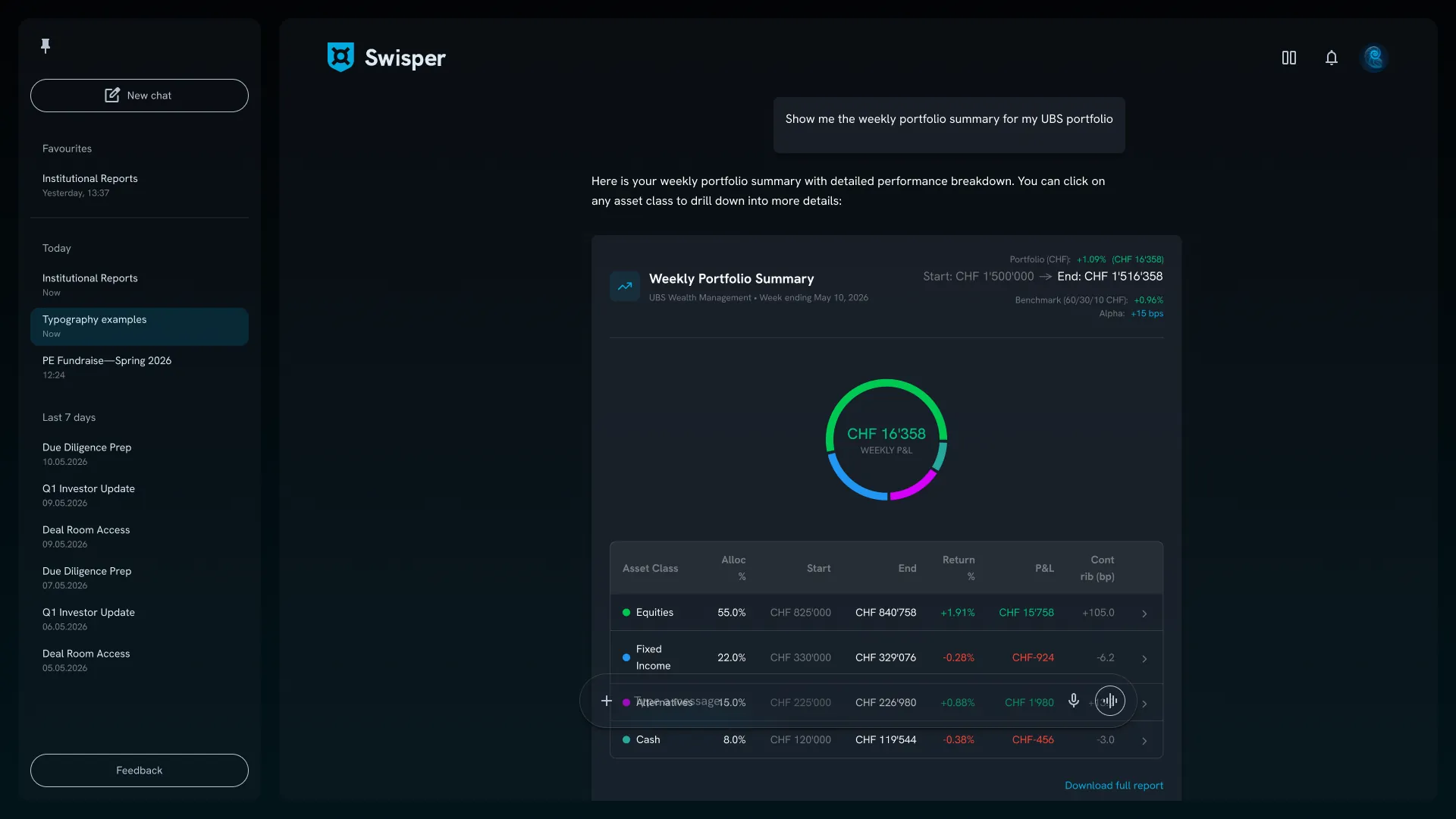This screenshot has width=1456, height=819.
Task: Click the Equities return value +1.91%
Action: point(958,613)
